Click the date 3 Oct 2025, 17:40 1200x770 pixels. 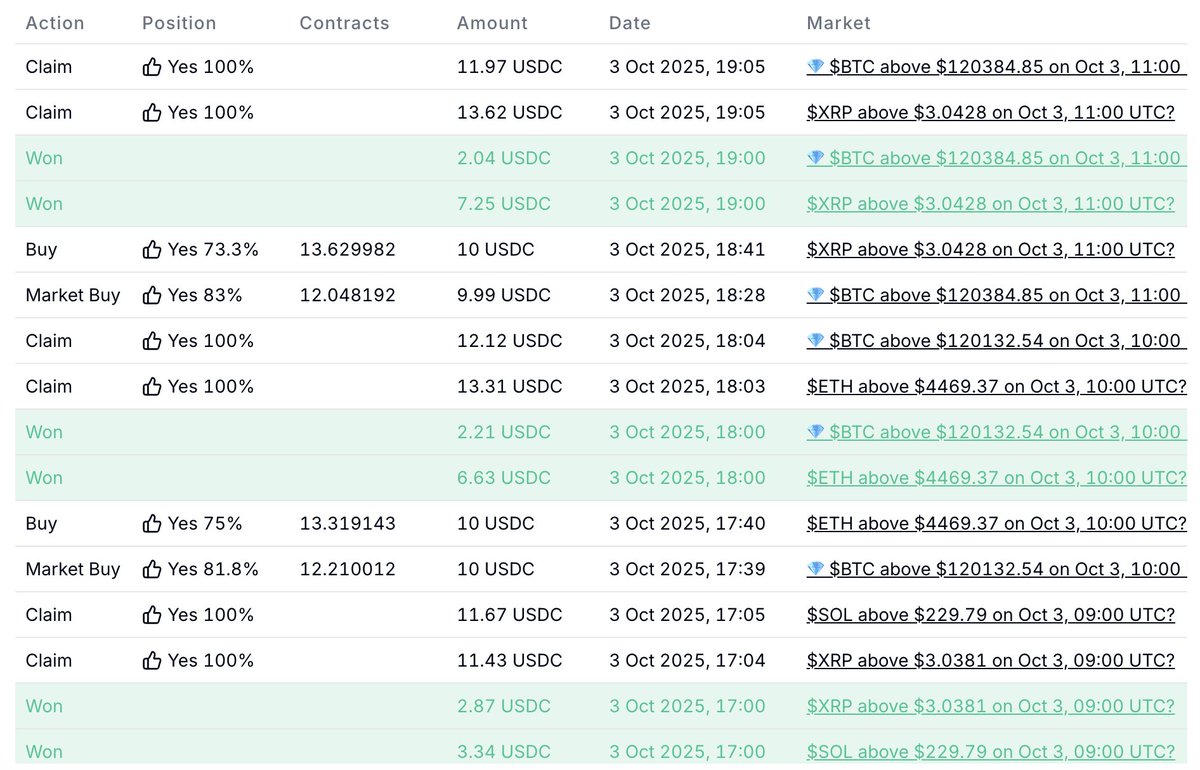coord(687,524)
